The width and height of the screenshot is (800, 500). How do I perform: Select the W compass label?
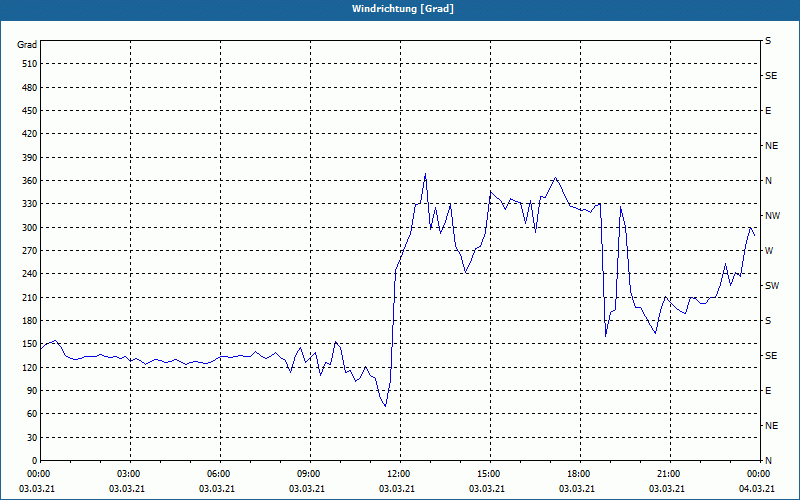769,251
